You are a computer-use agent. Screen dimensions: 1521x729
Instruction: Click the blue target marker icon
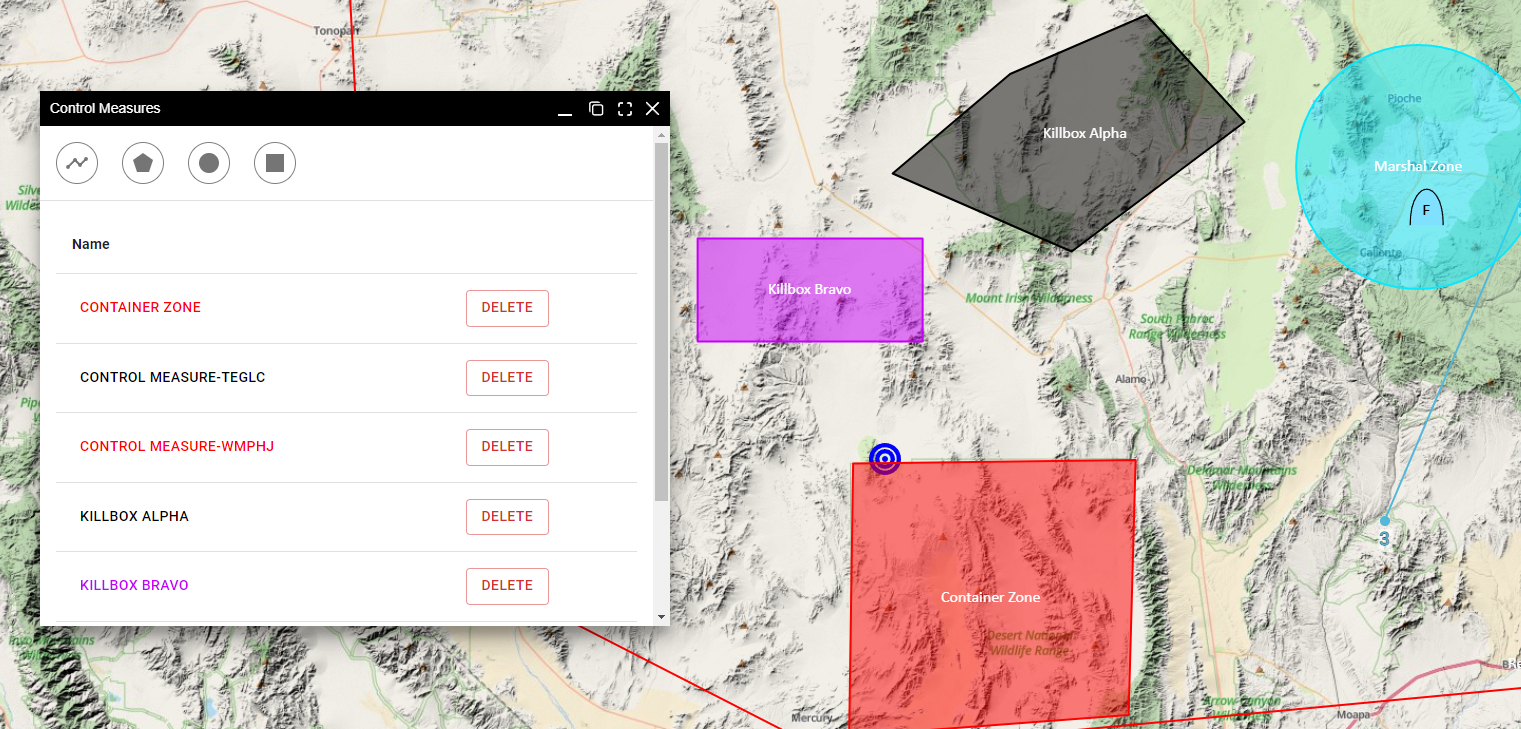tap(884, 459)
